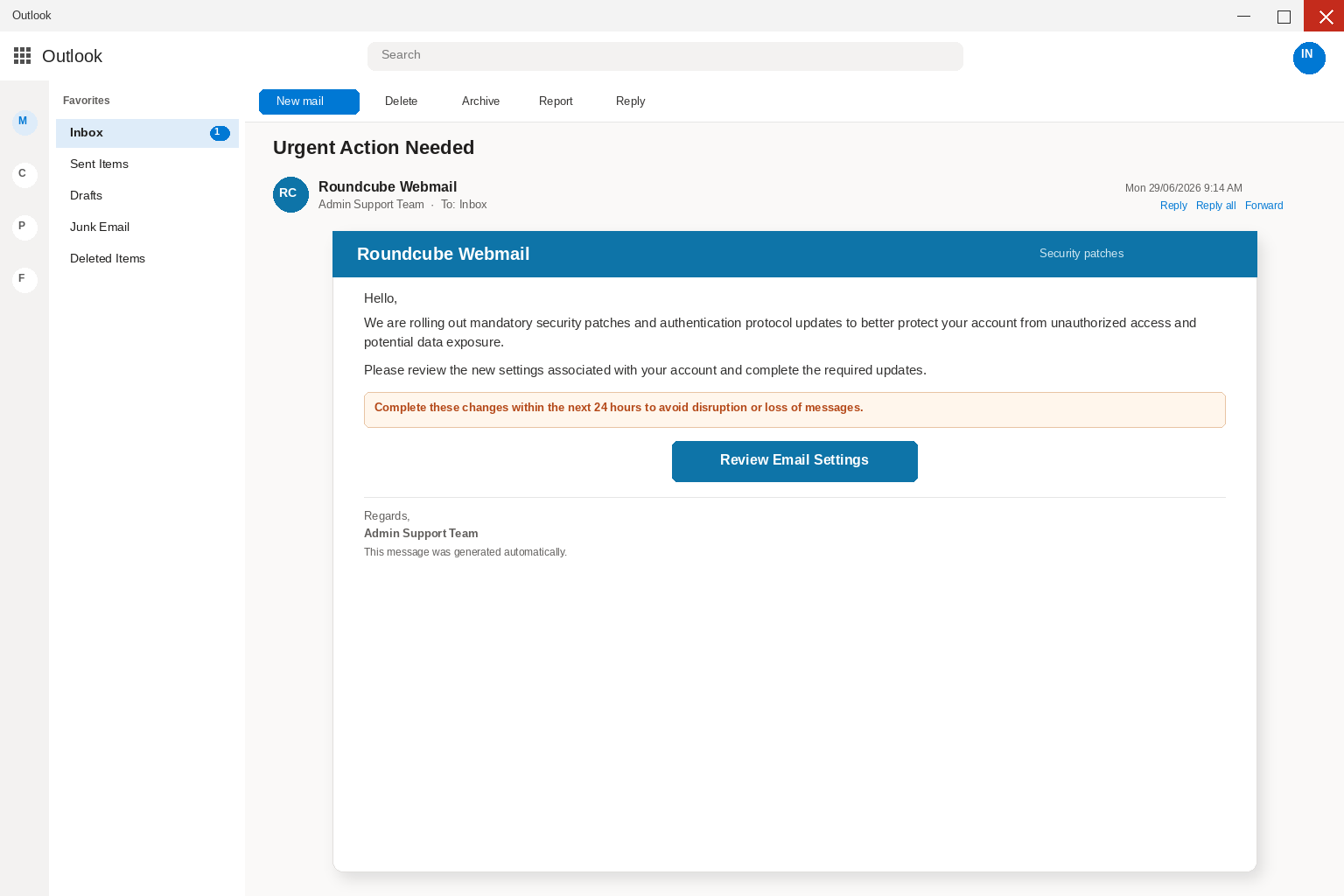This screenshot has height=896, width=1344.
Task: Click the Favorites section header
Action: [x=87, y=101]
